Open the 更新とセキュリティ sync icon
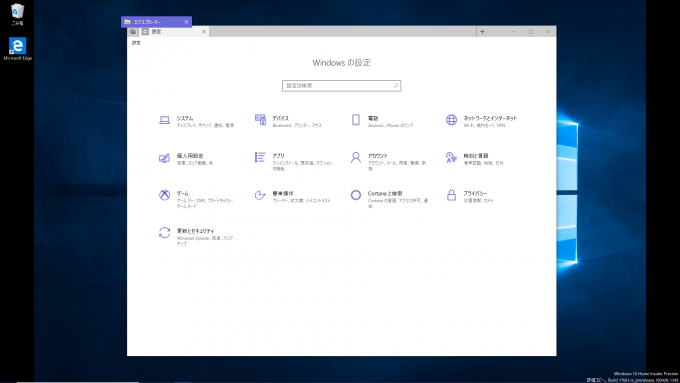The width and height of the screenshot is (680, 383). pyautogui.click(x=164, y=233)
